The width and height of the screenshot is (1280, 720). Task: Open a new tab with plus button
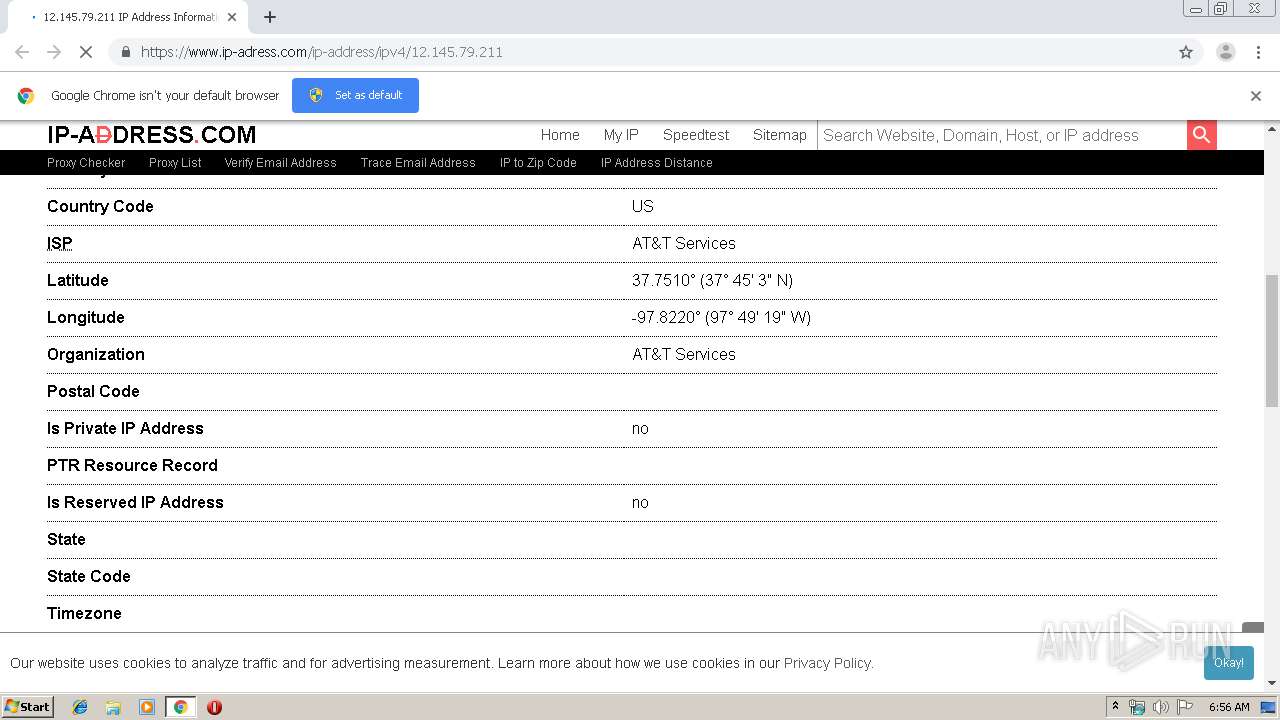point(270,17)
